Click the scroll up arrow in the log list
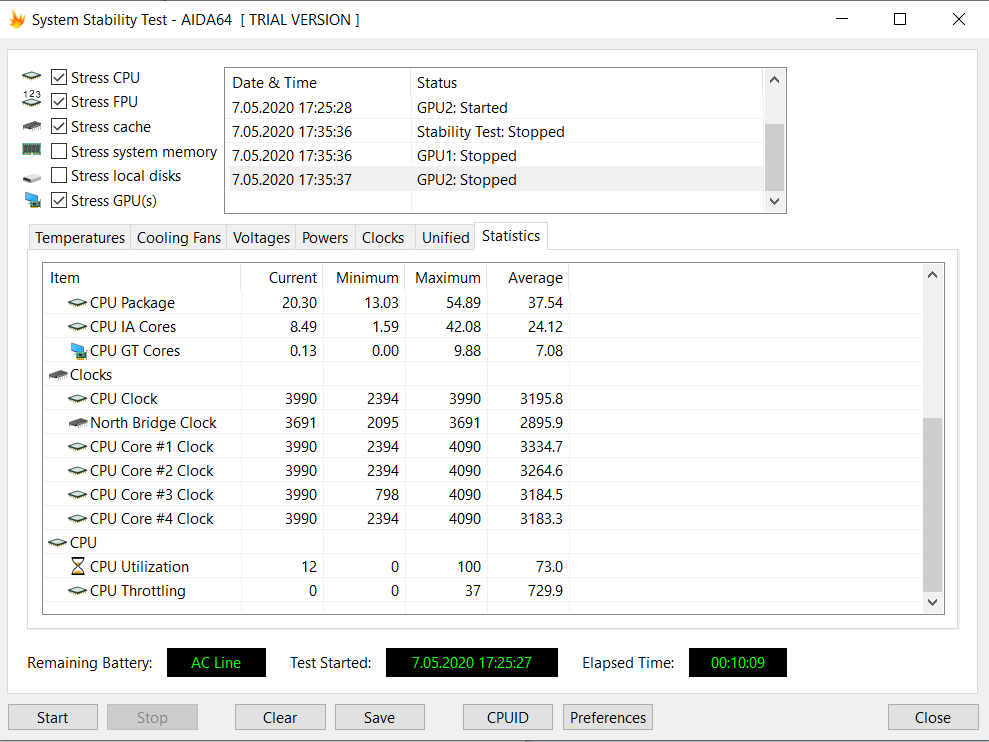The width and height of the screenshot is (989, 742). click(775, 80)
